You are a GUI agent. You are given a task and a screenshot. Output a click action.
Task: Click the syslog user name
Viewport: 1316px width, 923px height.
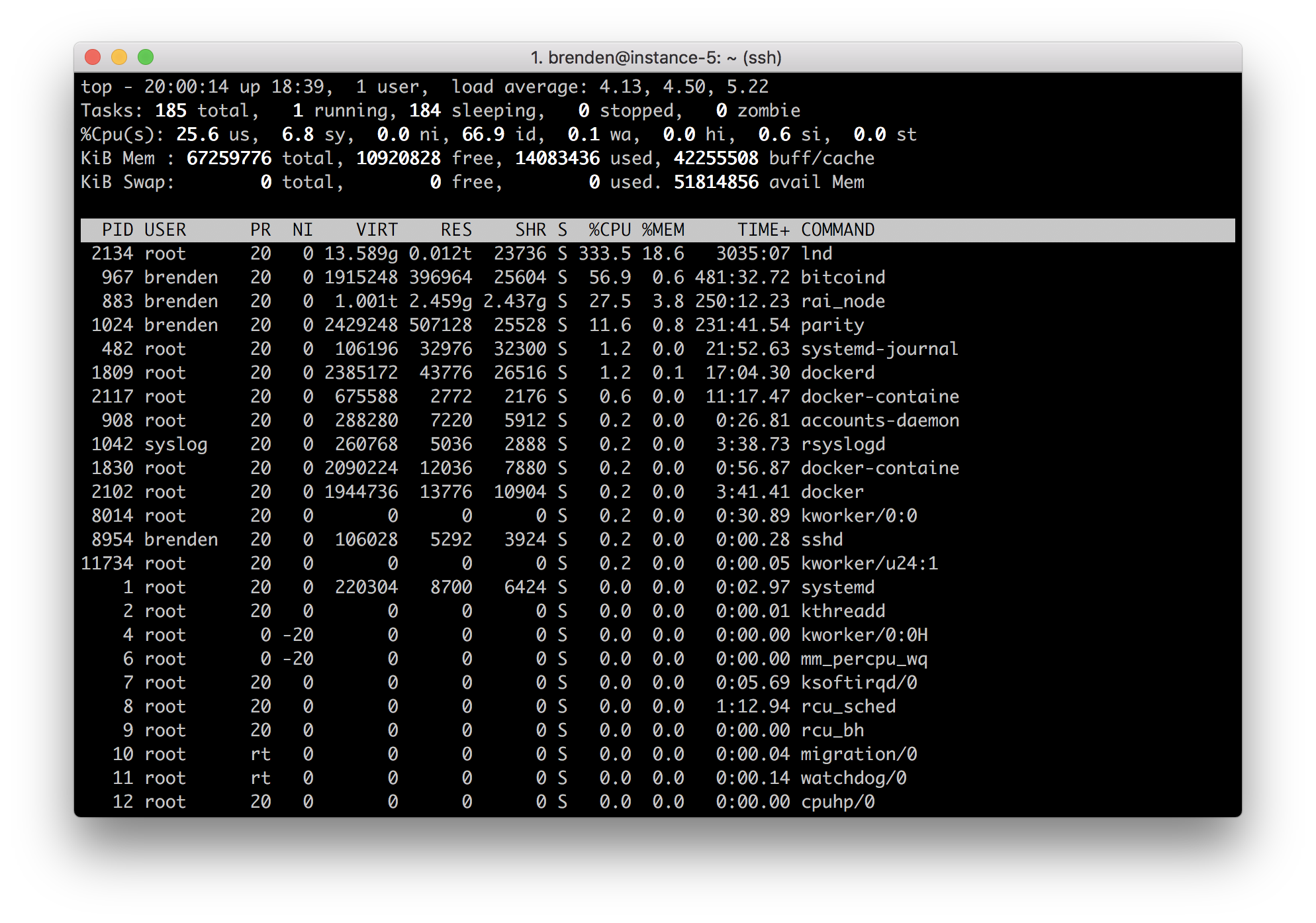point(175,444)
